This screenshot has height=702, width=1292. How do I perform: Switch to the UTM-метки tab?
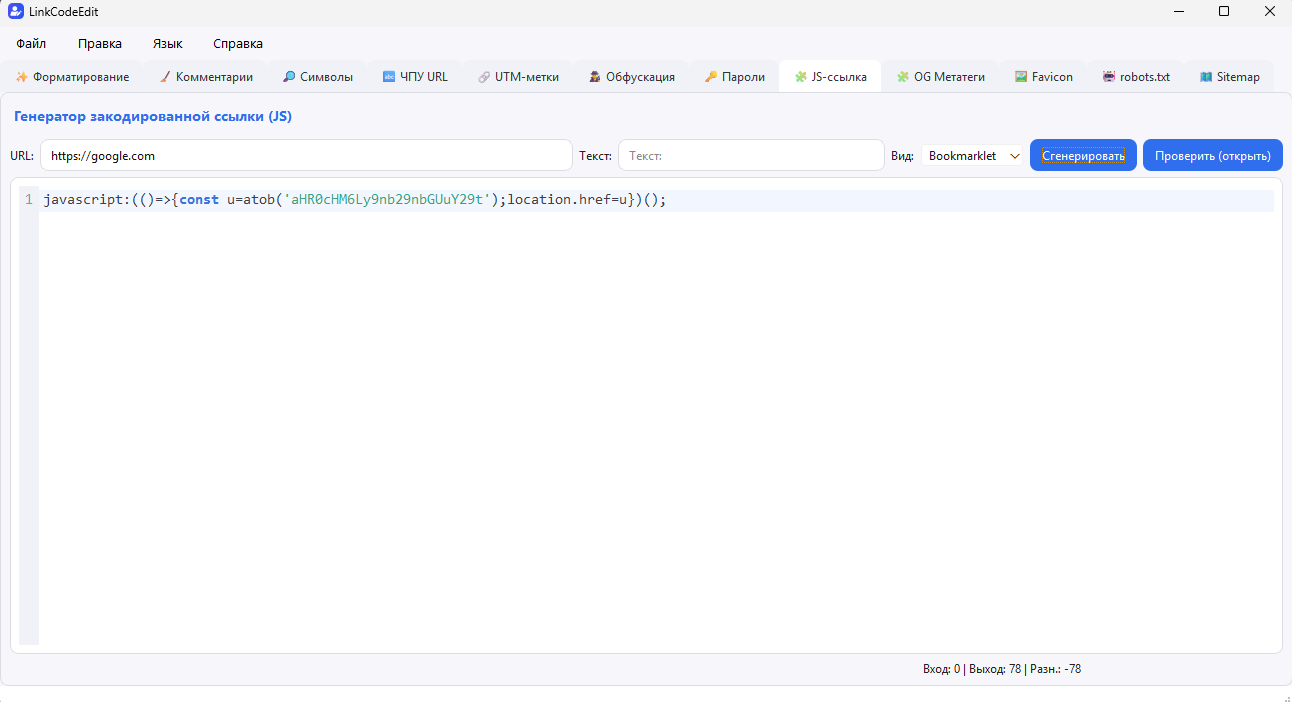pyautogui.click(x=518, y=77)
